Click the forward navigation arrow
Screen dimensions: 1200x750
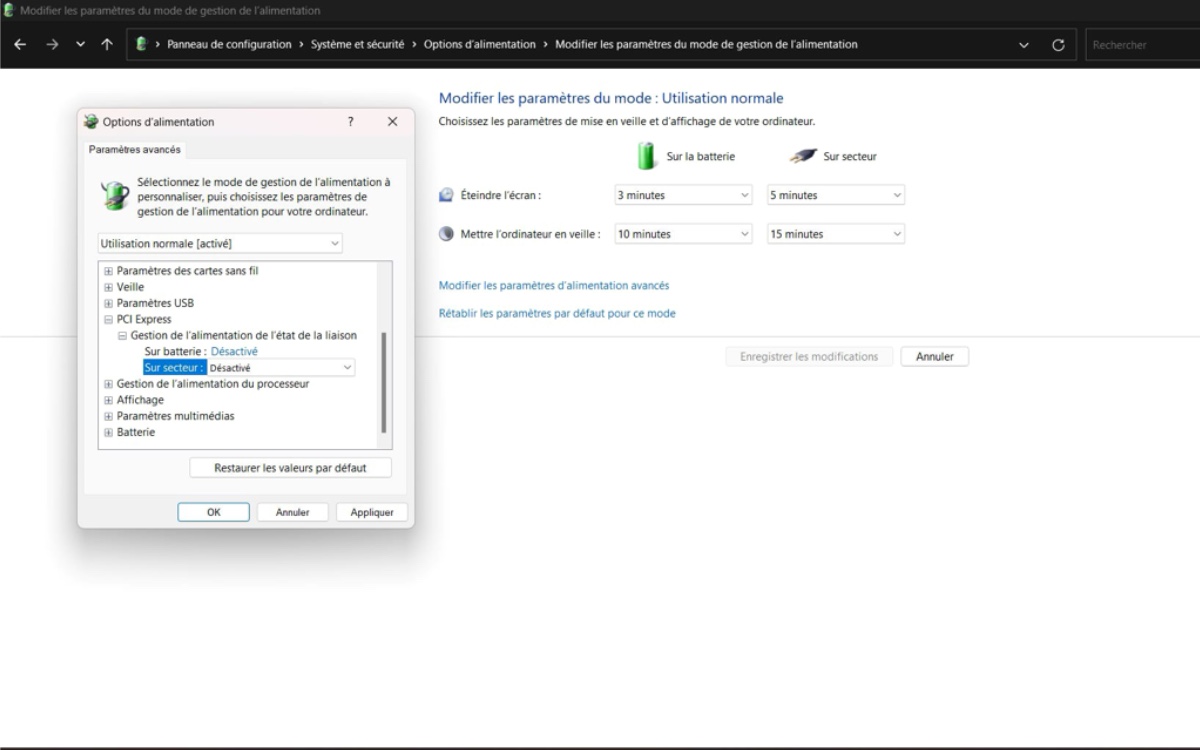[51, 45]
